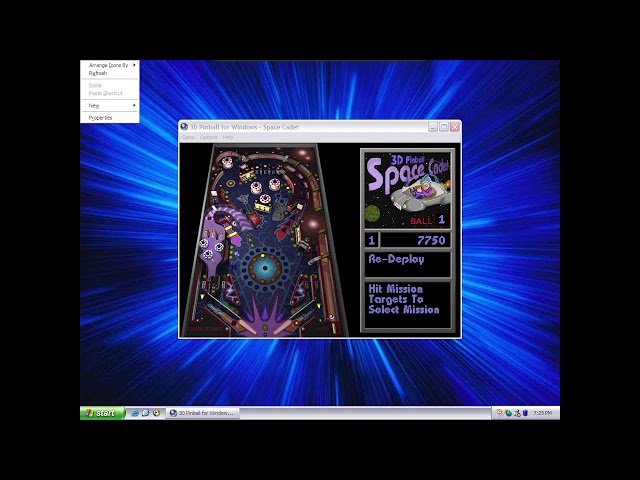This screenshot has height=480, width=640.
Task: Open the Game menu in Pinball
Action: coord(188,137)
